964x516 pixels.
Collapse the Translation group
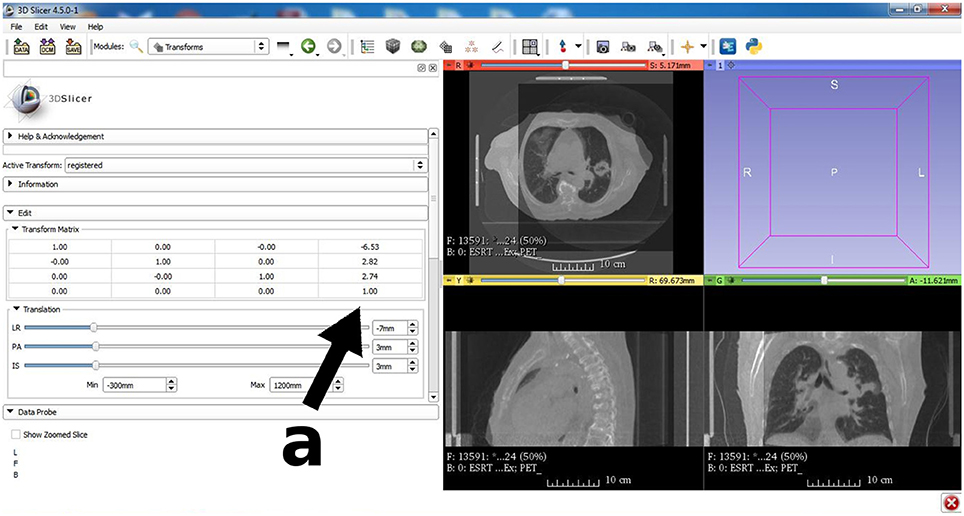pos(36,309)
